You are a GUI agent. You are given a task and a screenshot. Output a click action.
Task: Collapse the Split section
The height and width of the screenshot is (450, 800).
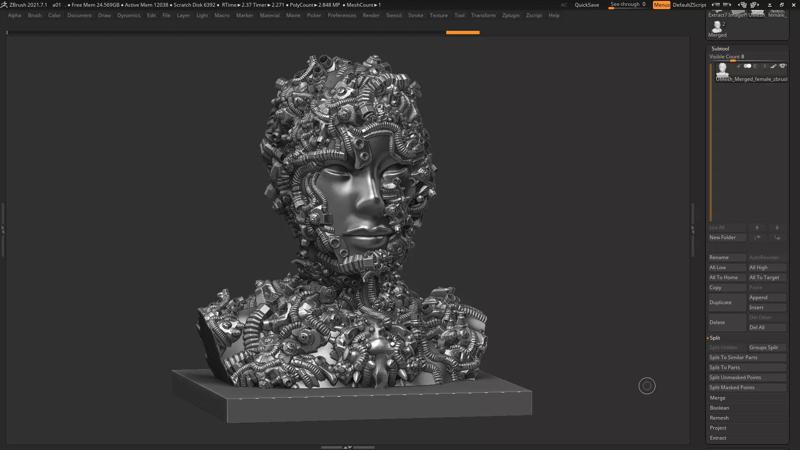[x=715, y=338]
